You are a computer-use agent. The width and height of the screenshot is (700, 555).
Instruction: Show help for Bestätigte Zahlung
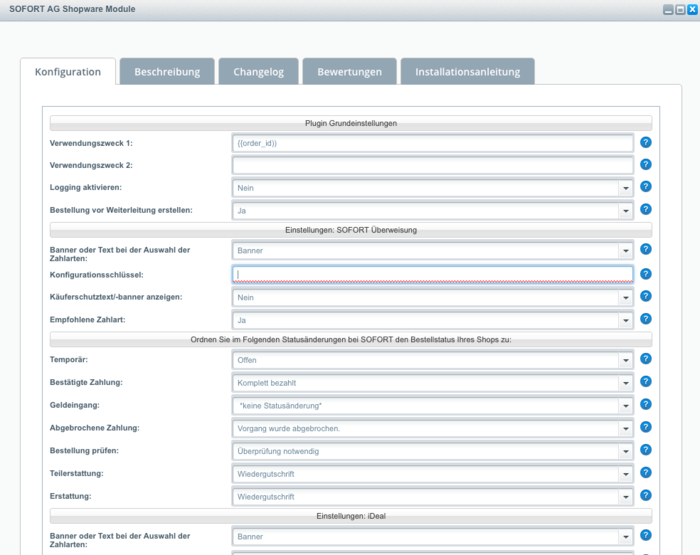coord(646,381)
